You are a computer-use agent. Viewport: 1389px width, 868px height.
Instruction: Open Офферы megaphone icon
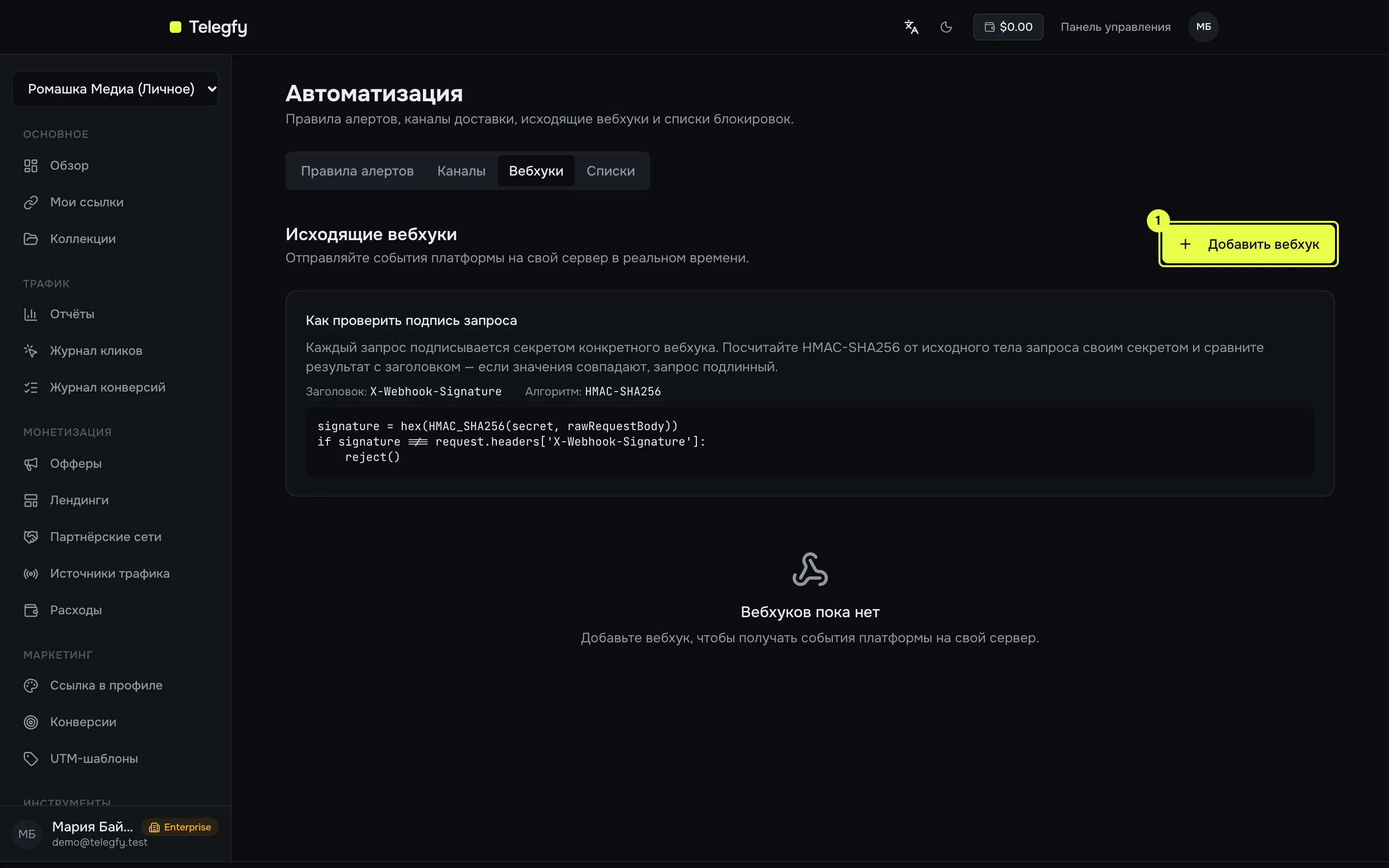pyautogui.click(x=31, y=464)
